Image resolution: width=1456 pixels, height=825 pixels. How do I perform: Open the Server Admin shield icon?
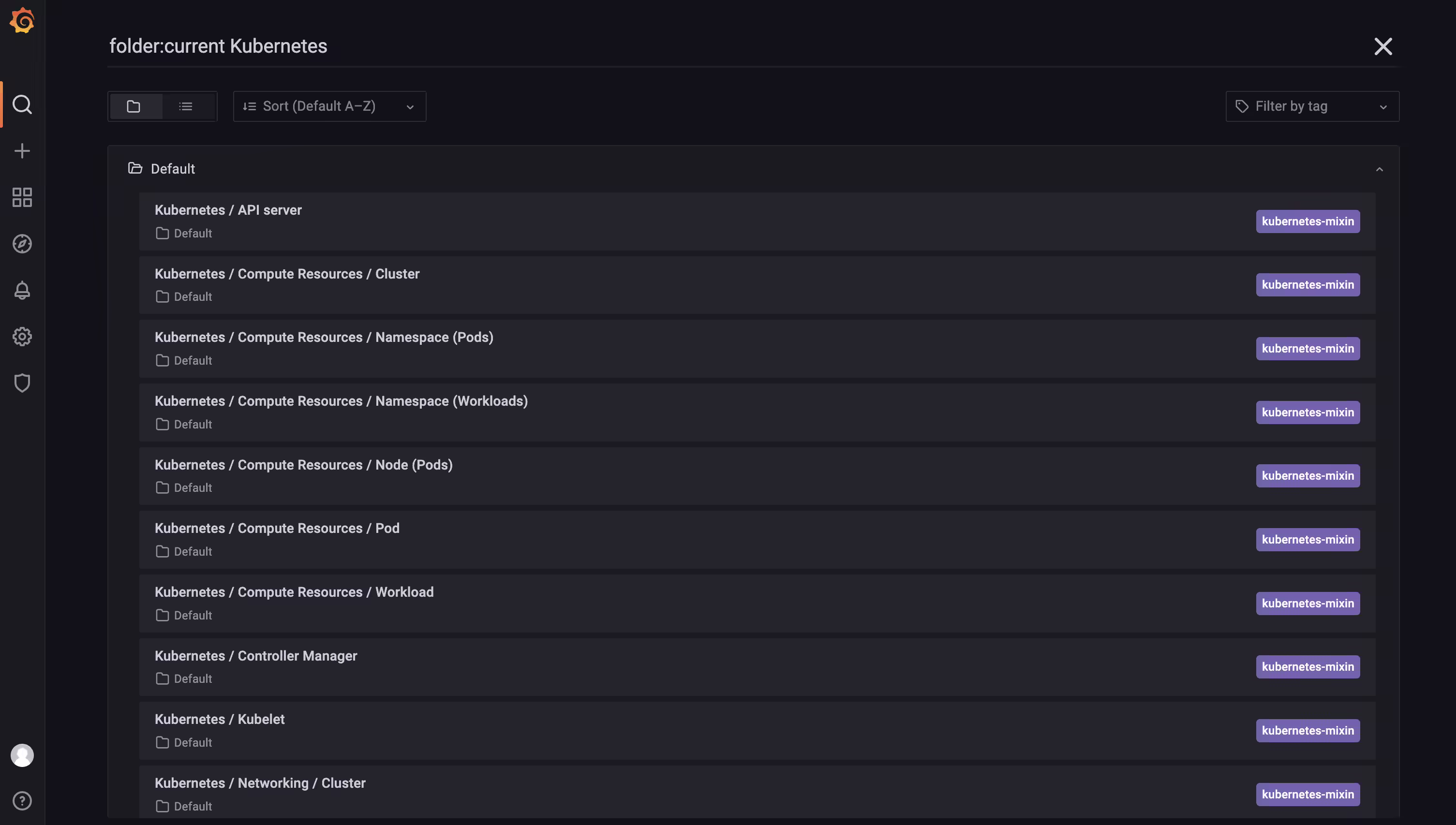click(22, 383)
